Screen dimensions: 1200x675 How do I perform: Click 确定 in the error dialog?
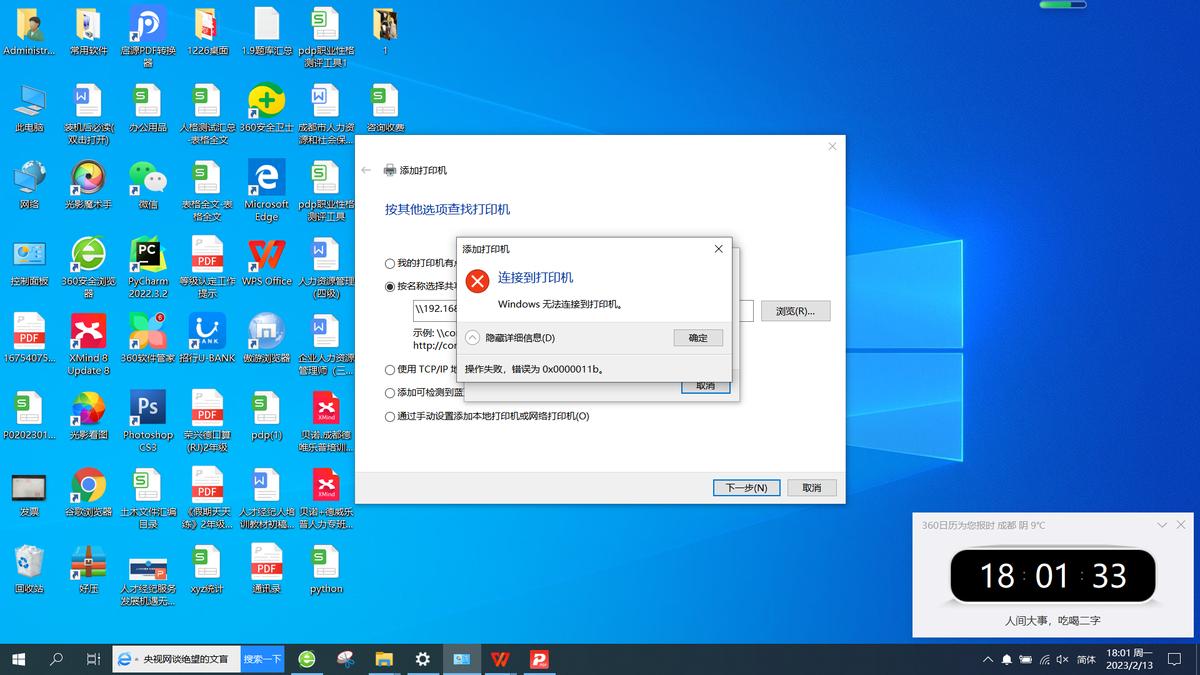pos(698,338)
